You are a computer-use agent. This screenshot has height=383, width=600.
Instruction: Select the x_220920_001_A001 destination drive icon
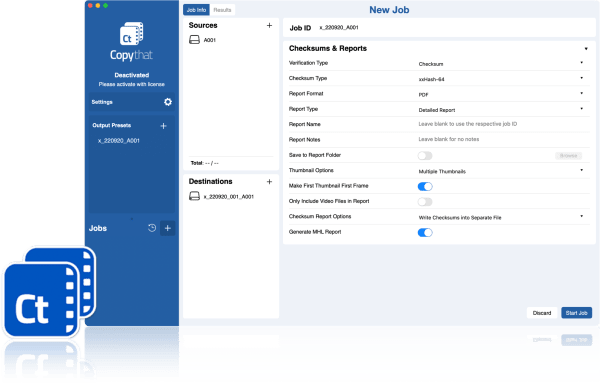click(x=194, y=196)
